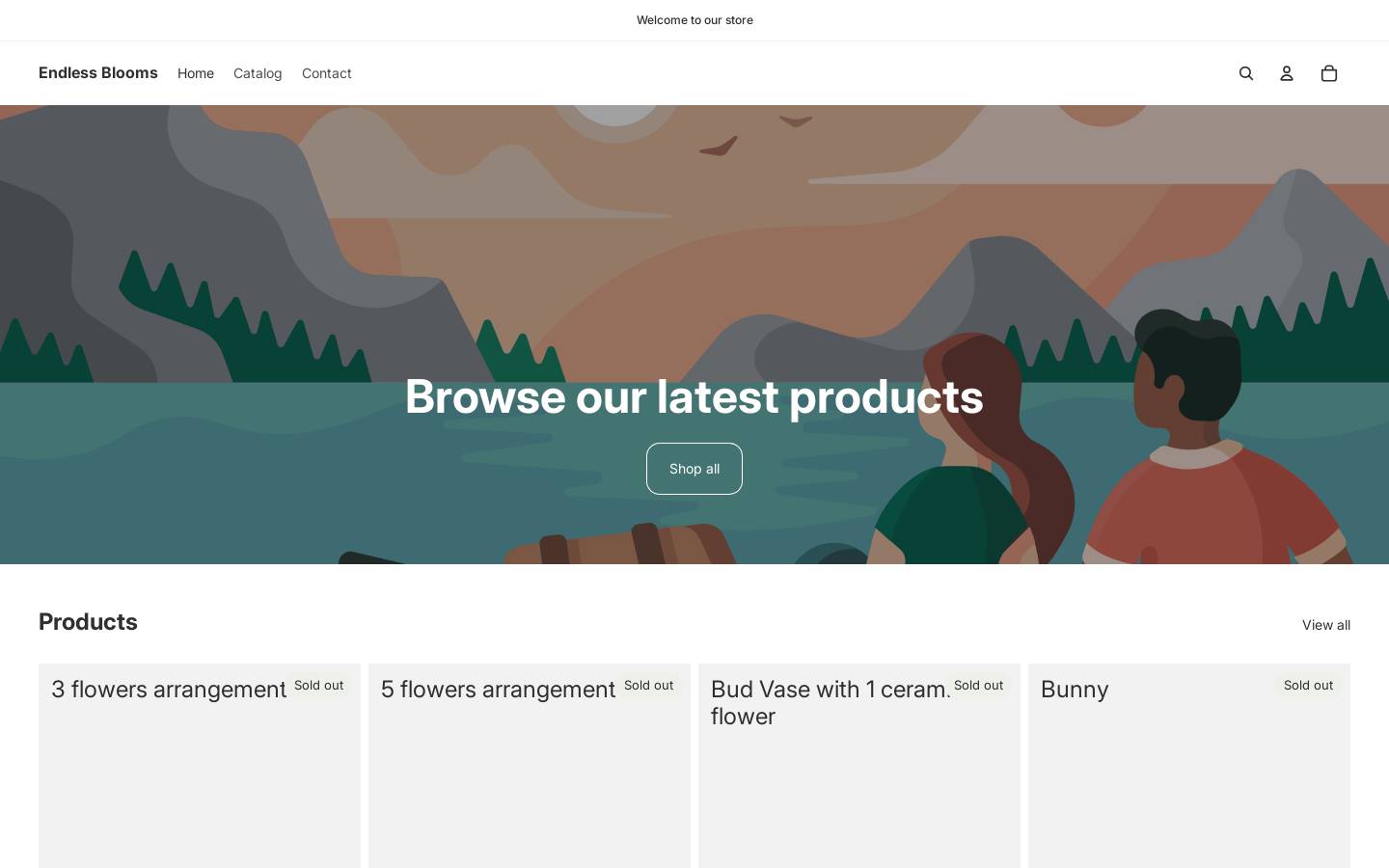Click the Browse our latest products heading
Screen dimensions: 1389x868
pyautogui.click(x=694, y=396)
